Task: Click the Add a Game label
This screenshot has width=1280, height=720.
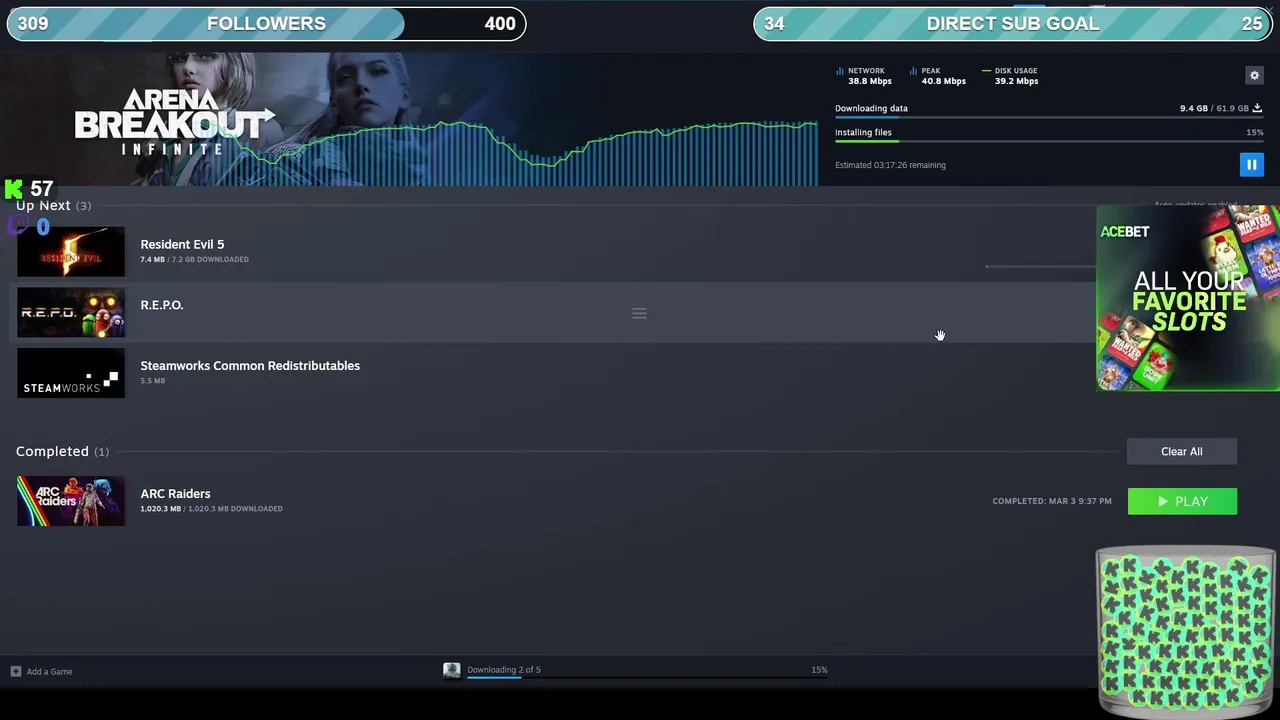Action: click(x=49, y=671)
